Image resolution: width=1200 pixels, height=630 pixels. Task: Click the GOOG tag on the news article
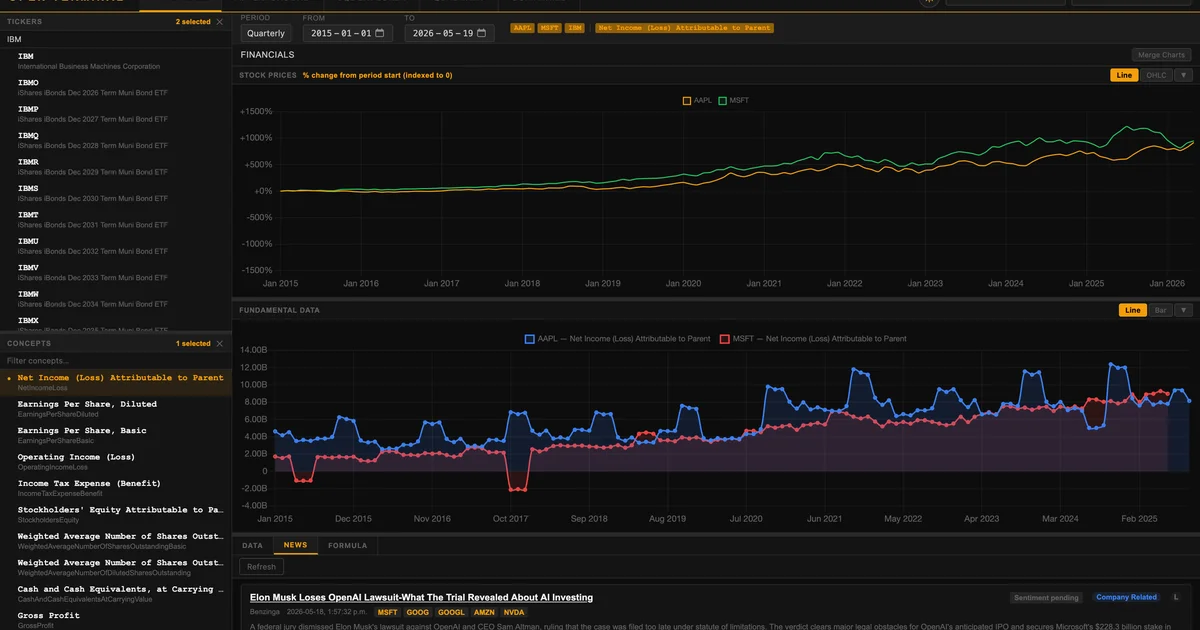point(418,612)
